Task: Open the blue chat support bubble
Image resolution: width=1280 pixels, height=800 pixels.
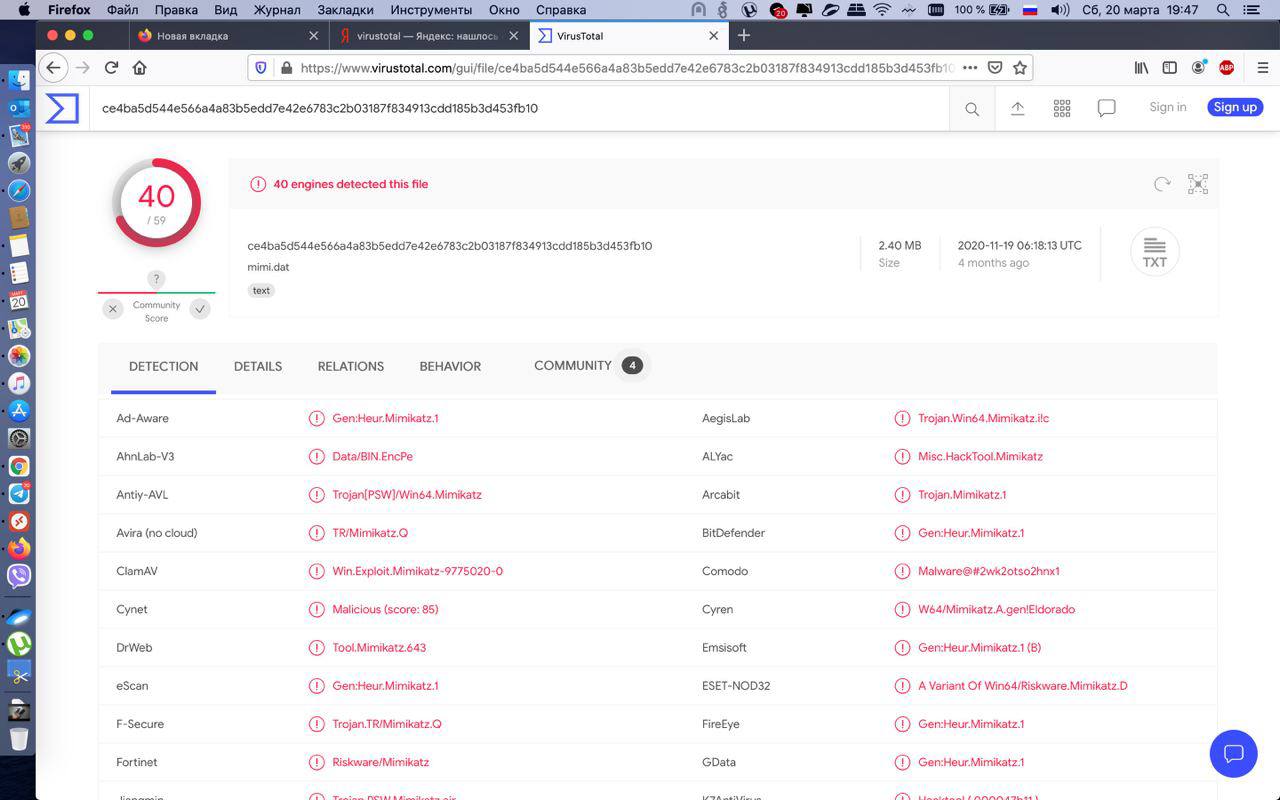Action: [1233, 753]
